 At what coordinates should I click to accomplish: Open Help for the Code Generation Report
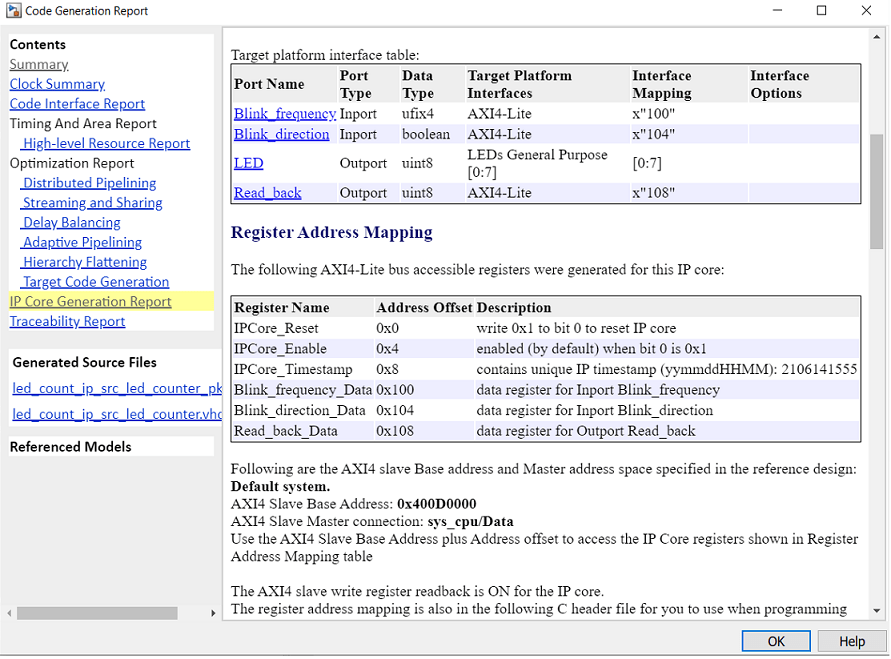tap(851, 641)
